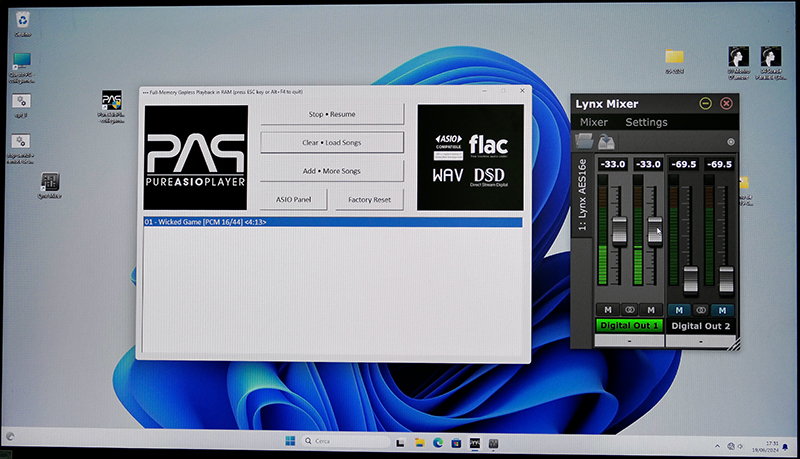Click the save scene icon in Lynx Mixer

(606, 141)
